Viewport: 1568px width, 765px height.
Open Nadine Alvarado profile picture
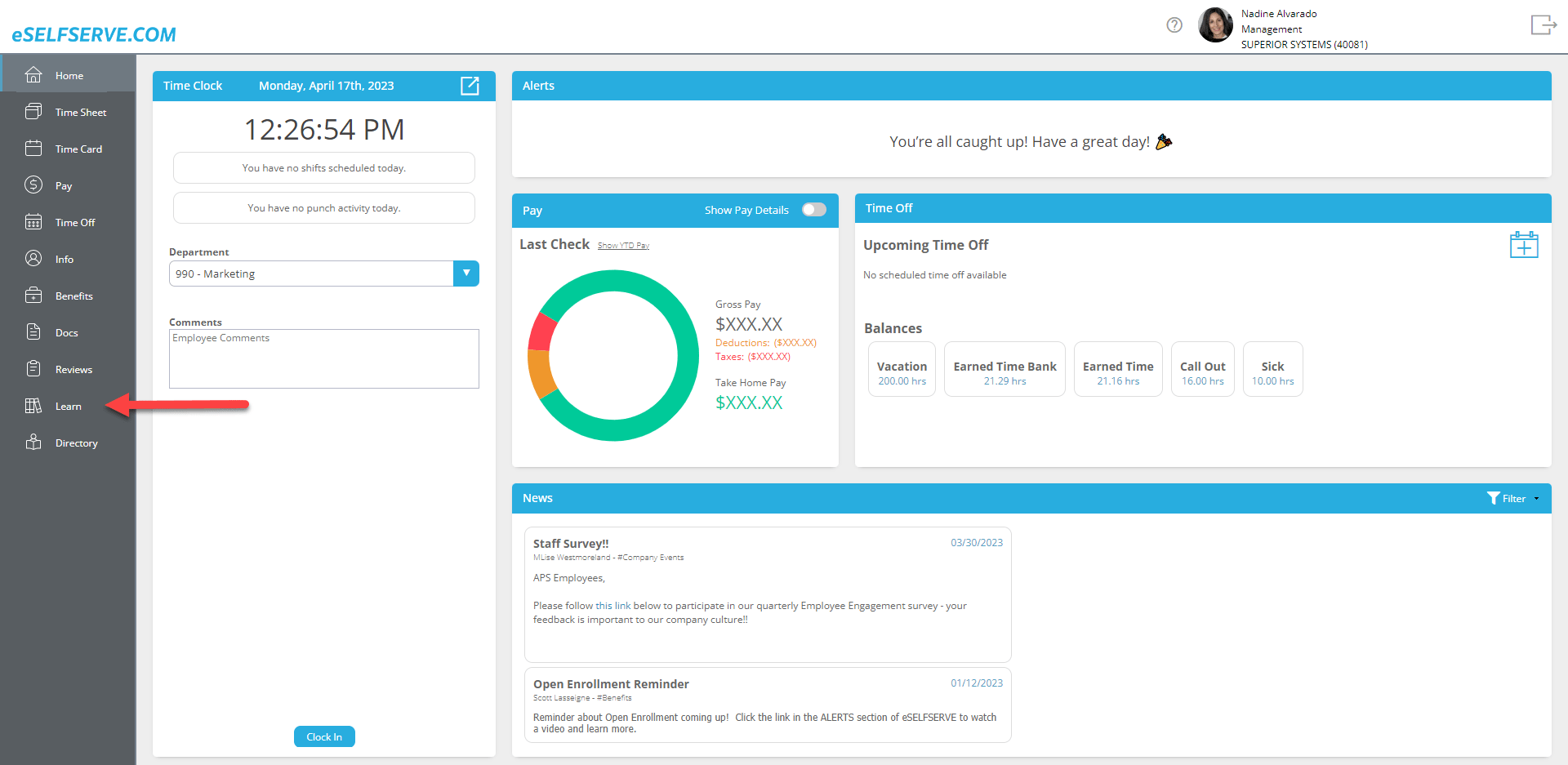[x=1215, y=25]
